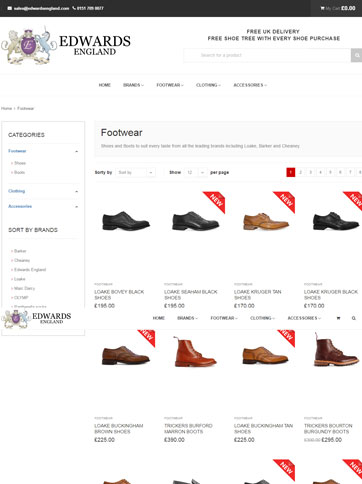Click the cart icon in sticky navigation bar
This screenshot has width=362, height=484.
tap(338, 318)
